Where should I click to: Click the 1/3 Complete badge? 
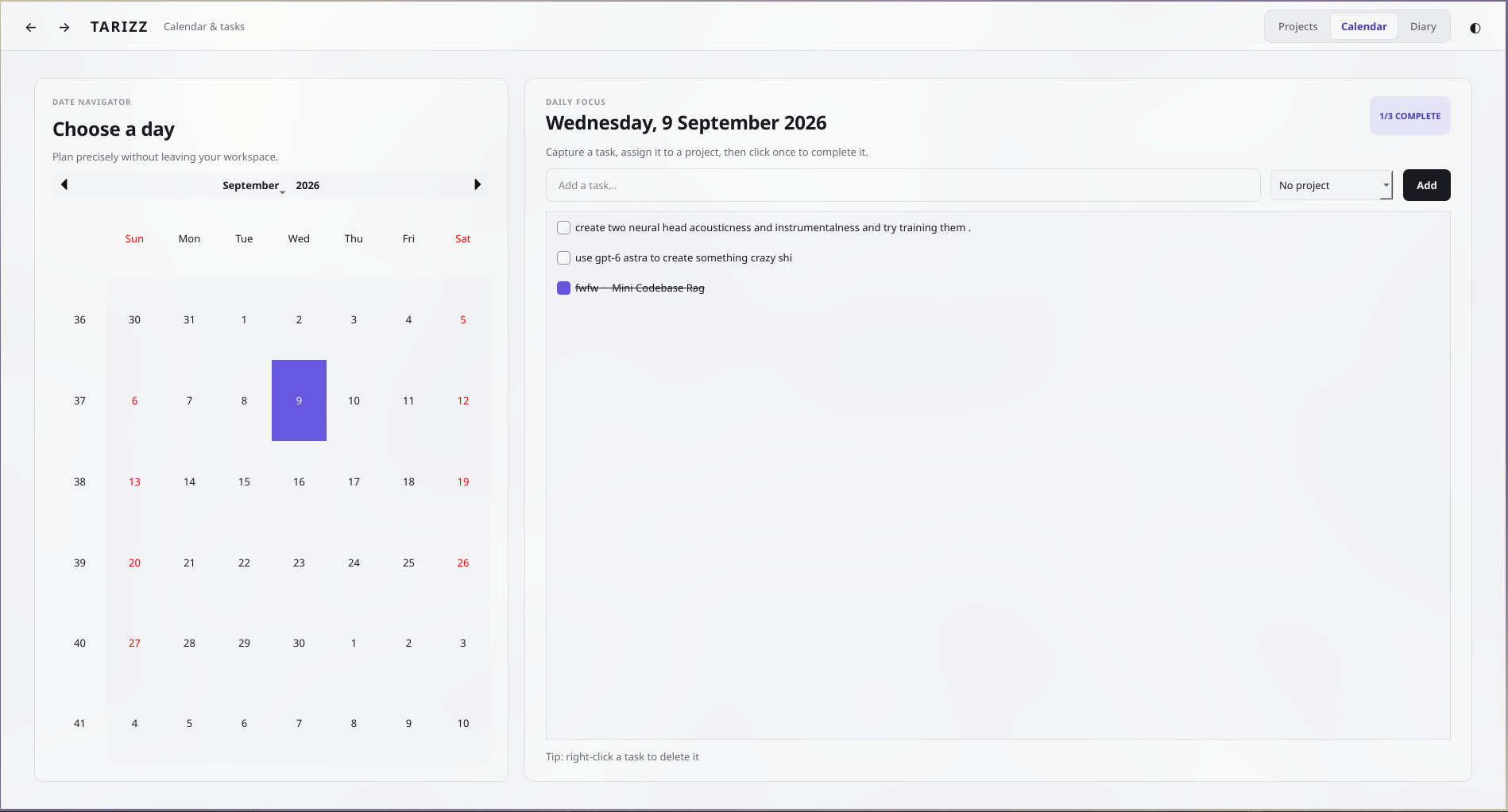[x=1409, y=116]
